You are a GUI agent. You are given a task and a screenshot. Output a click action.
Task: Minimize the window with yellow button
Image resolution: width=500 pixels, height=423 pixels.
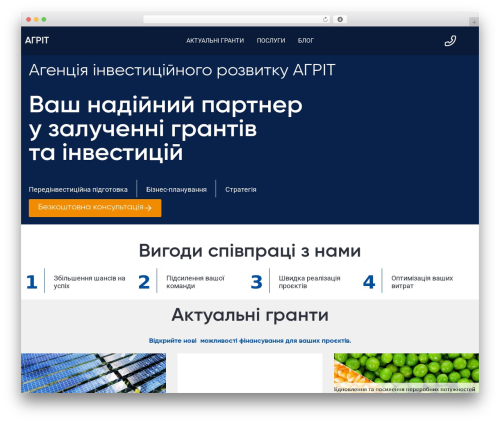click(36, 19)
